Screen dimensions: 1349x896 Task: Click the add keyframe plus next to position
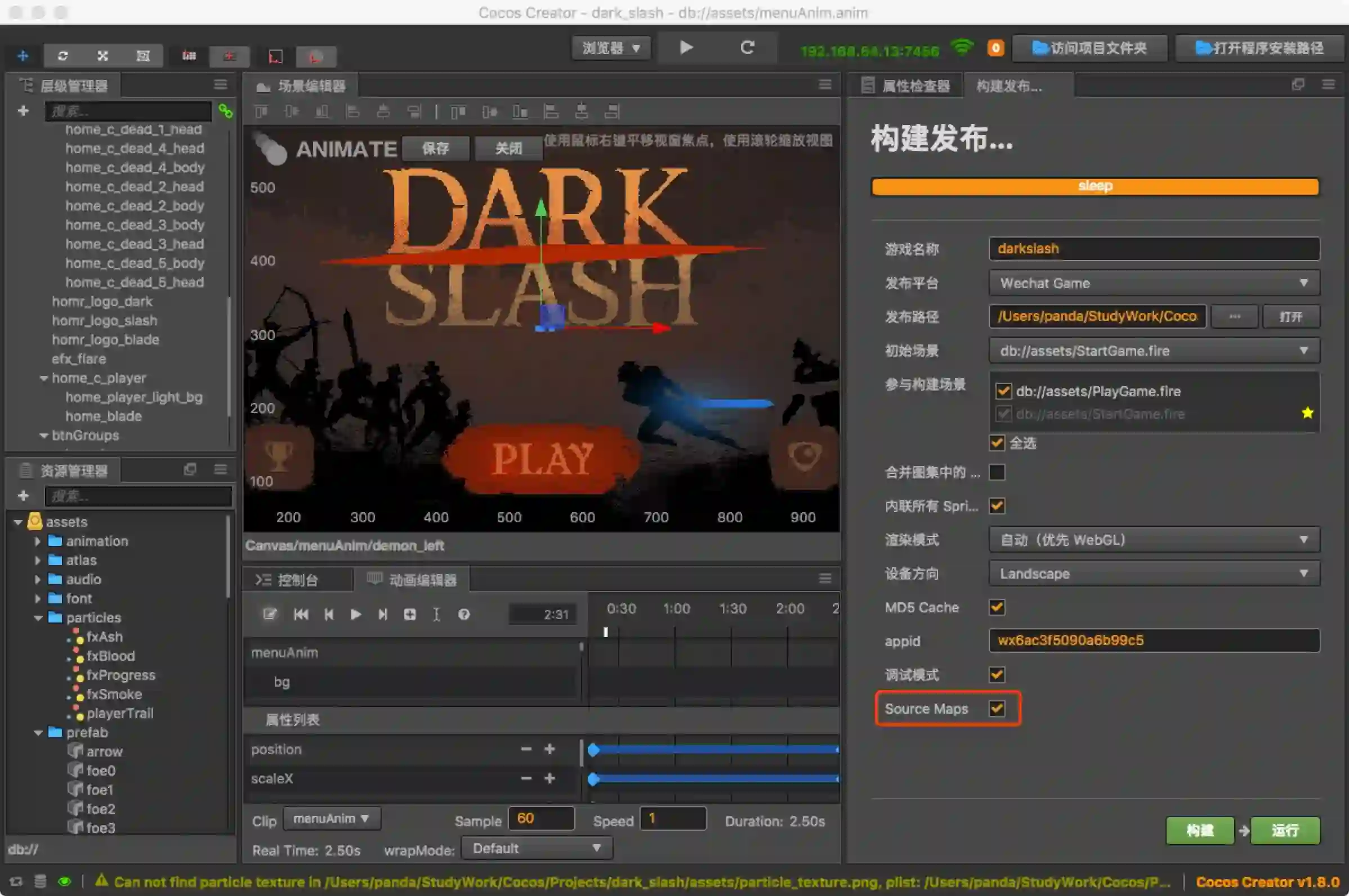pyautogui.click(x=550, y=749)
